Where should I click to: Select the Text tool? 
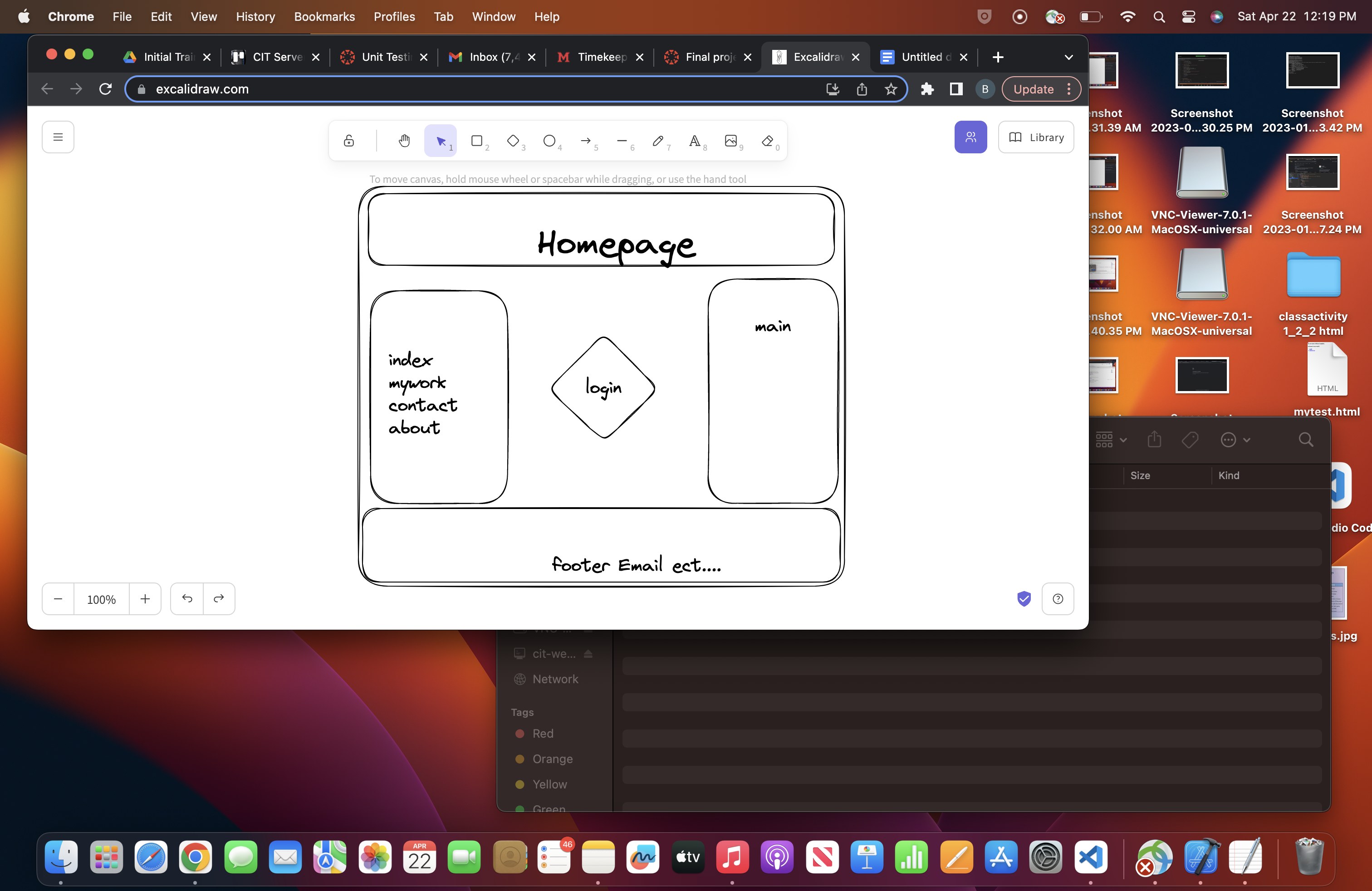pos(695,141)
